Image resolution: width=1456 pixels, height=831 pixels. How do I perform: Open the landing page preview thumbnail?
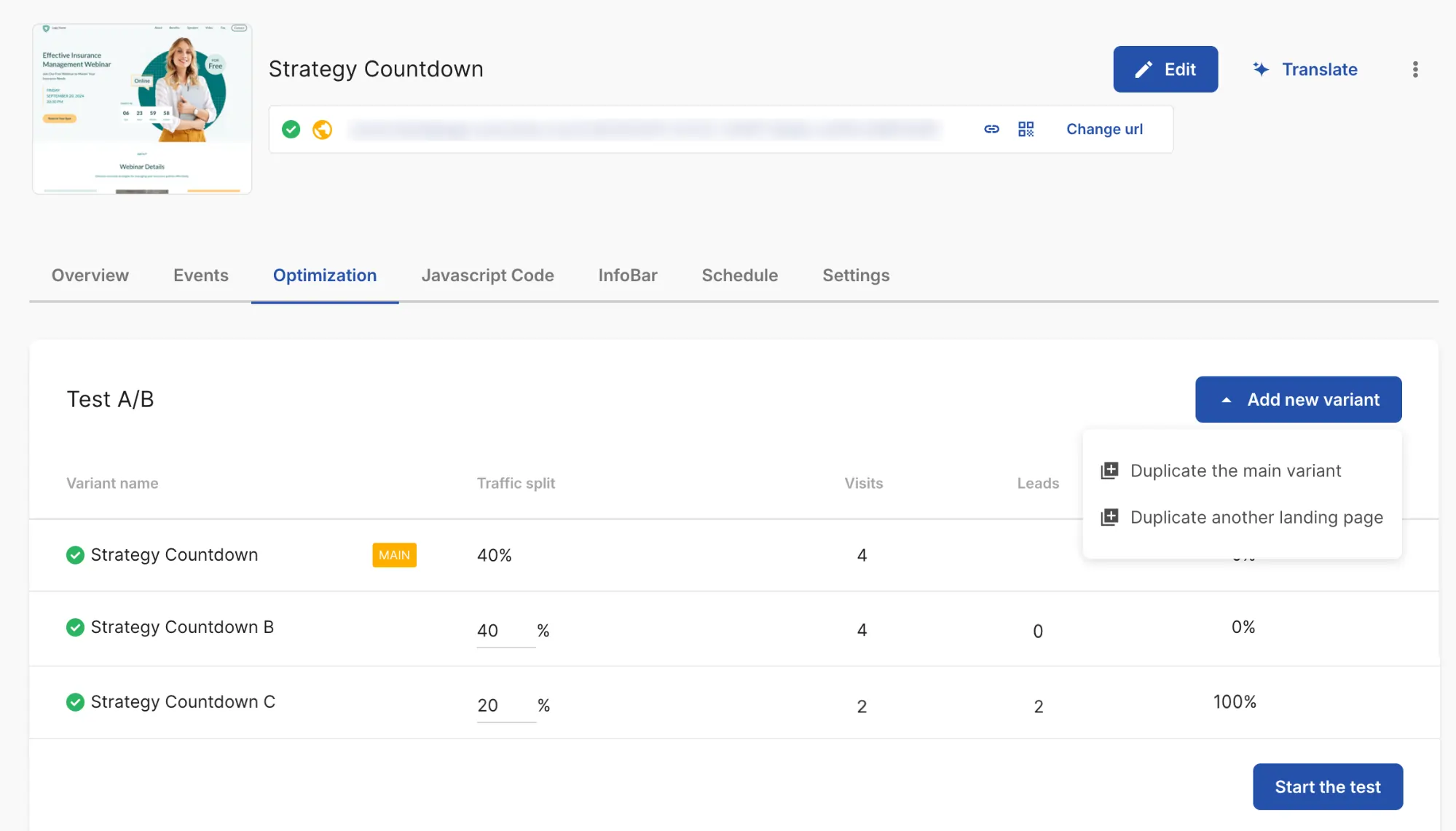click(142, 109)
